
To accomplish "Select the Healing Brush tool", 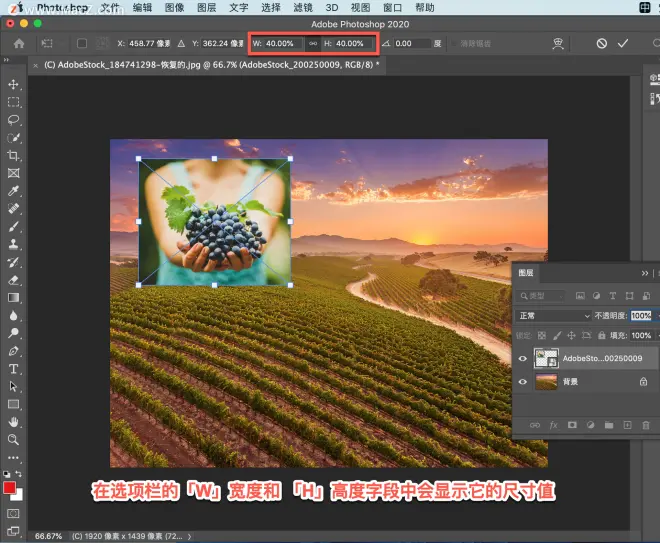I will pyautogui.click(x=13, y=208).
